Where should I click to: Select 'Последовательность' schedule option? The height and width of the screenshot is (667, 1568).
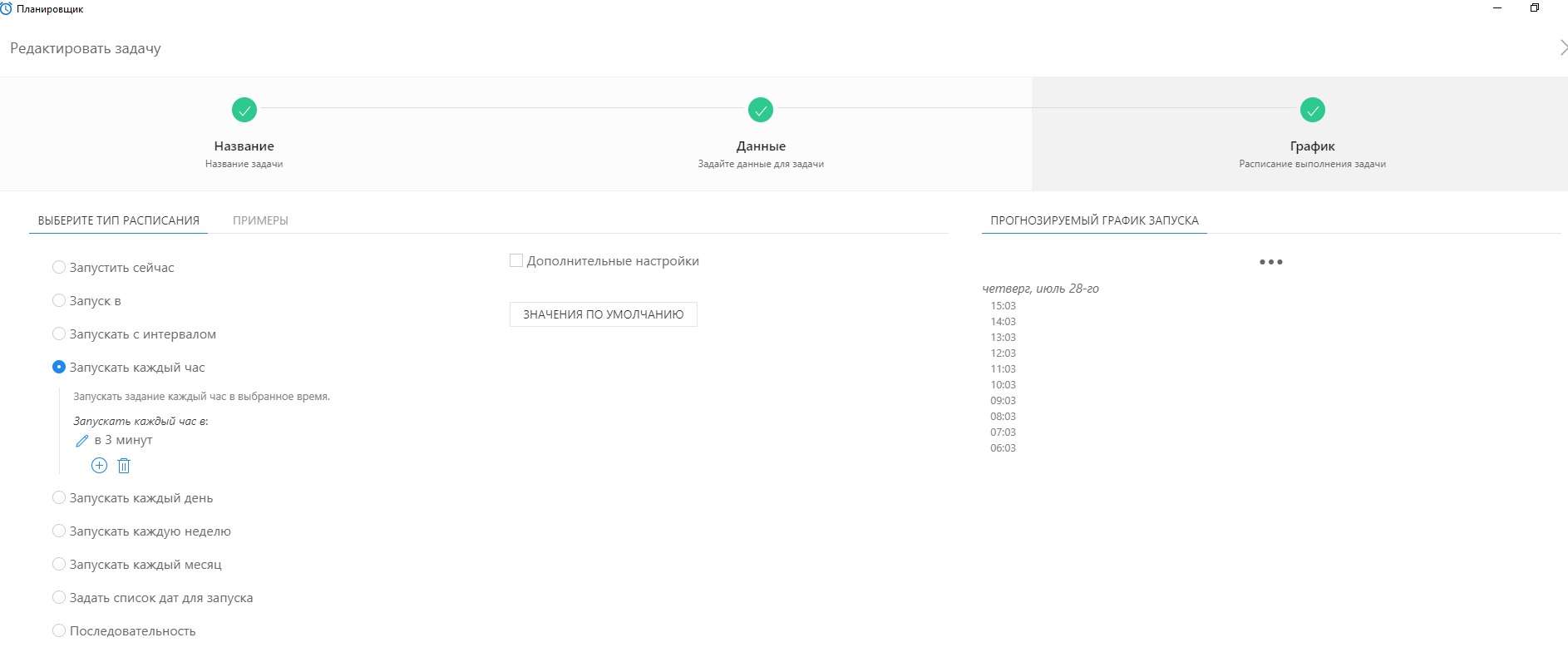pos(59,631)
